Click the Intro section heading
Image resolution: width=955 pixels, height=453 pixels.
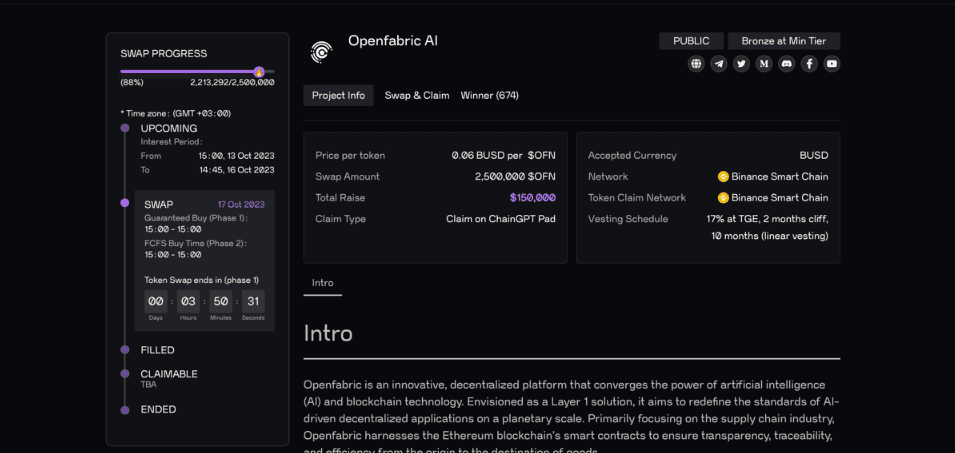[328, 334]
